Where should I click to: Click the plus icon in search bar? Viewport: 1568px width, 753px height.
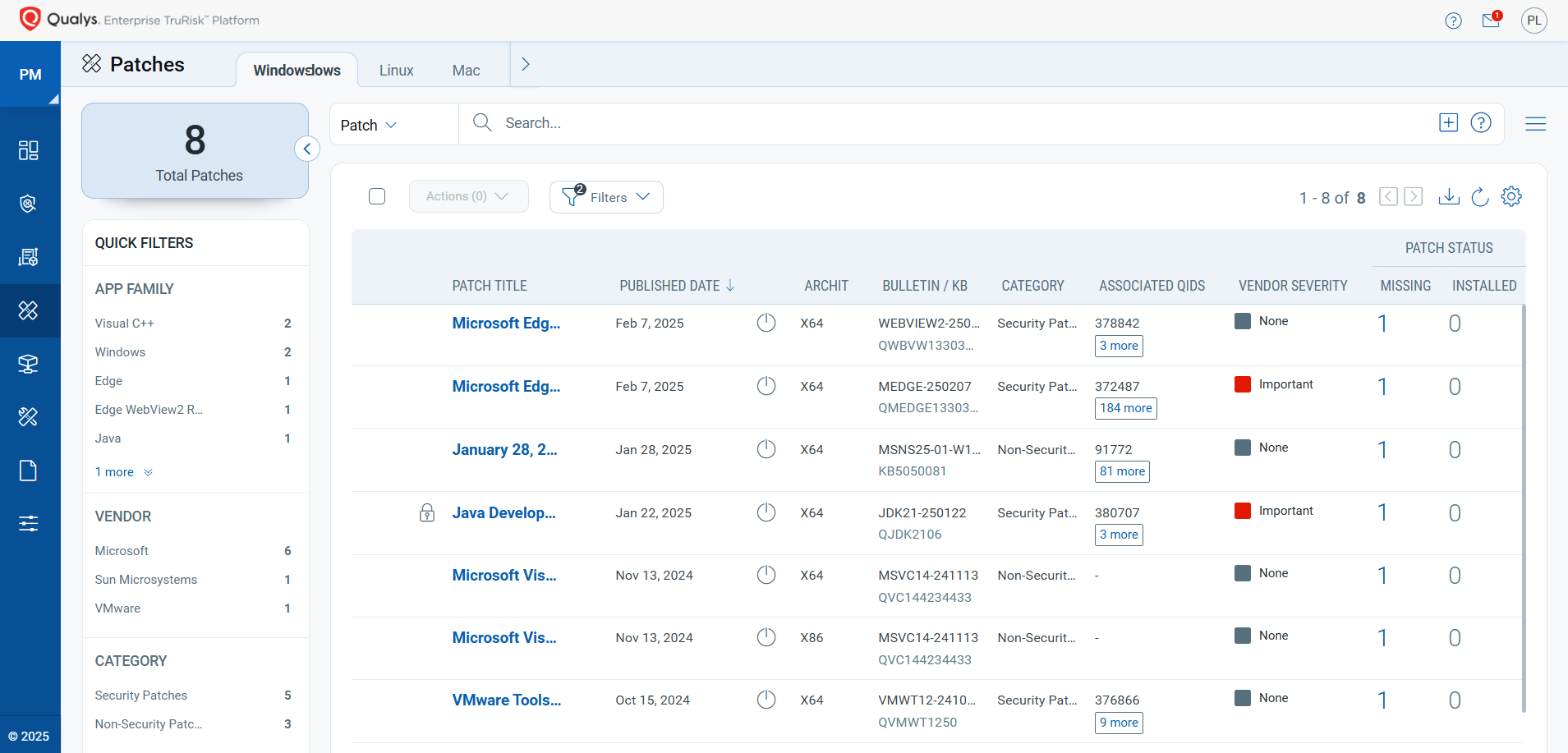point(1448,123)
